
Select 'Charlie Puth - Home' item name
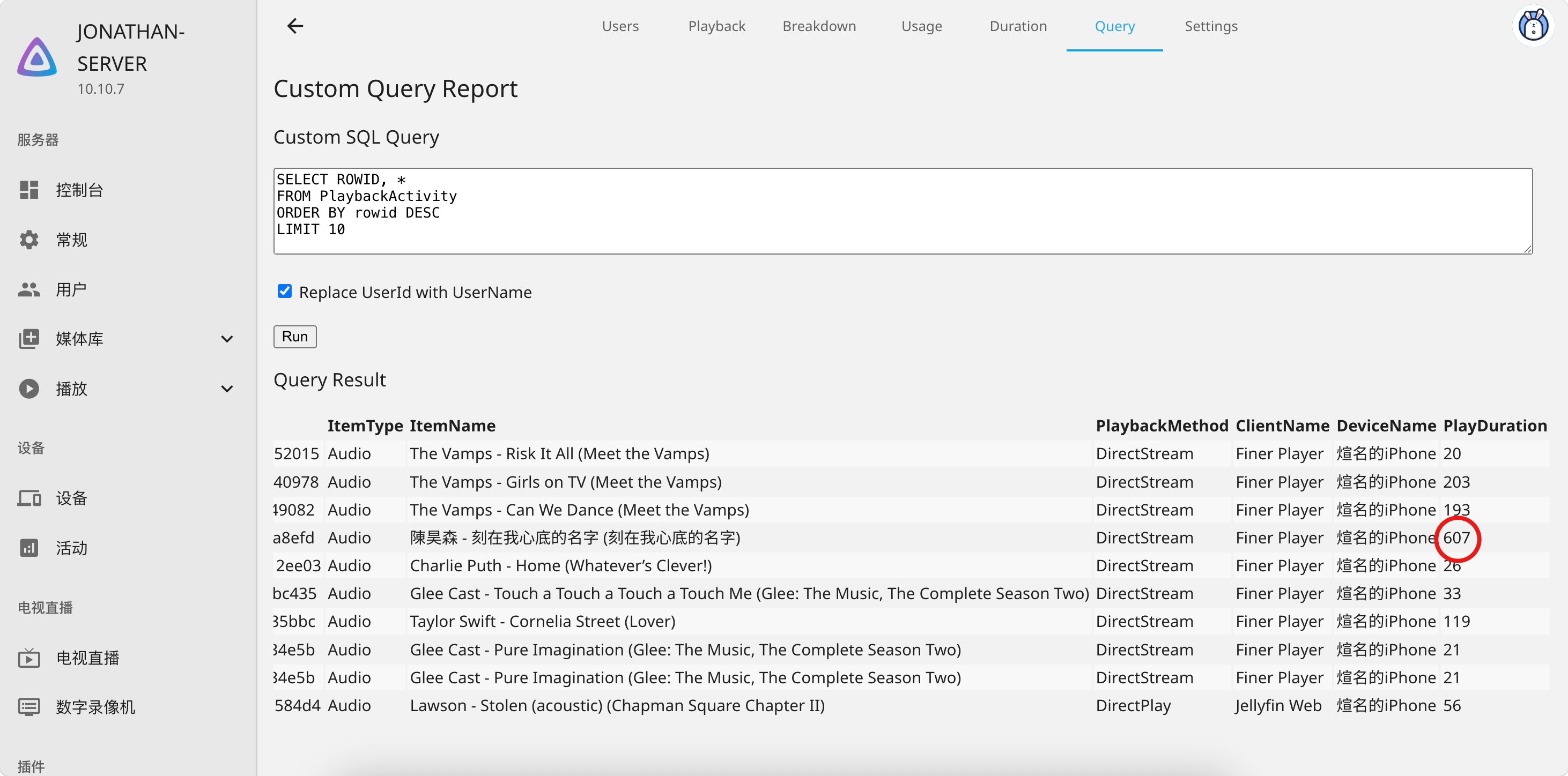(x=560, y=565)
